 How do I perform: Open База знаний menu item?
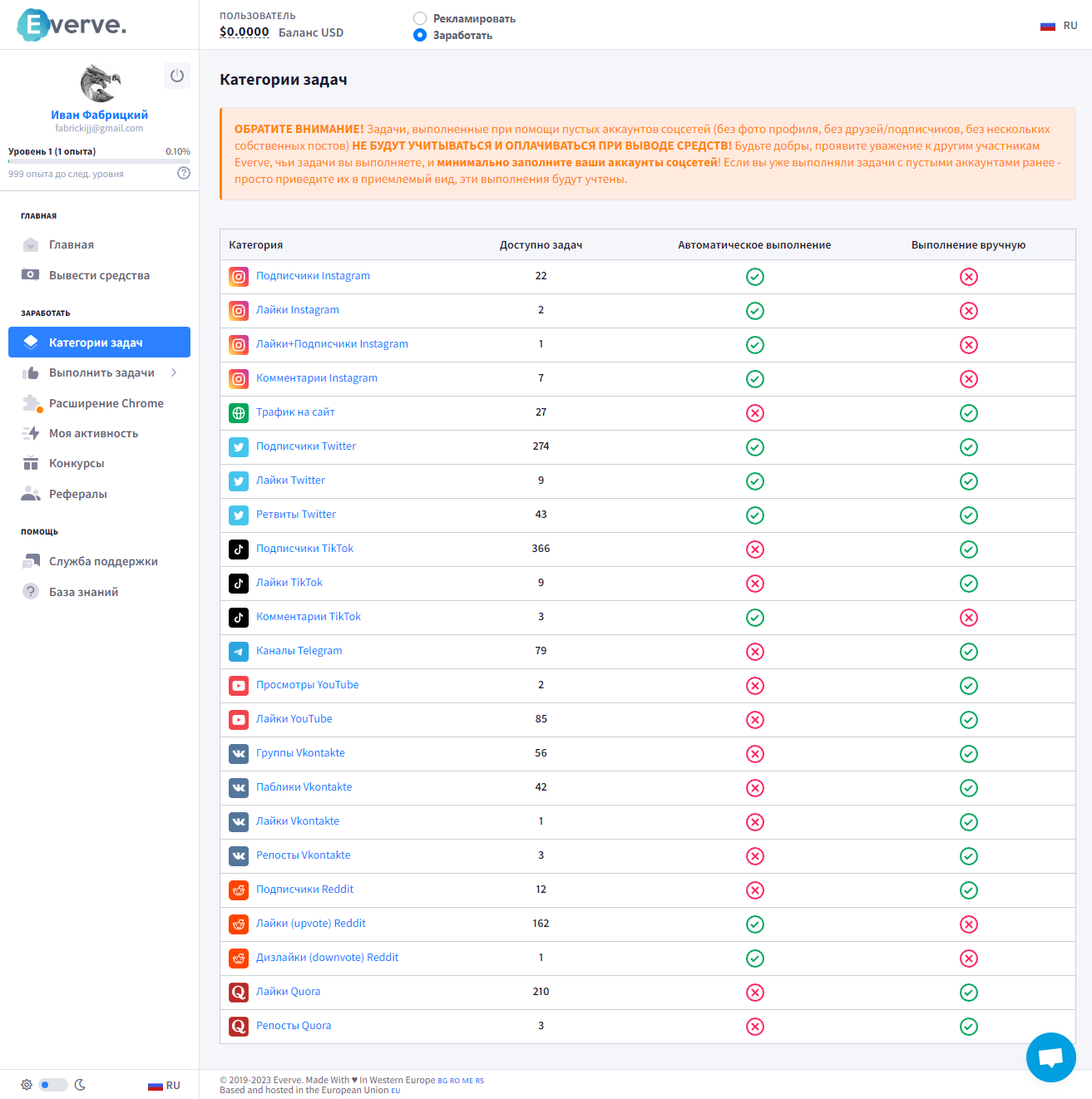tap(99, 592)
